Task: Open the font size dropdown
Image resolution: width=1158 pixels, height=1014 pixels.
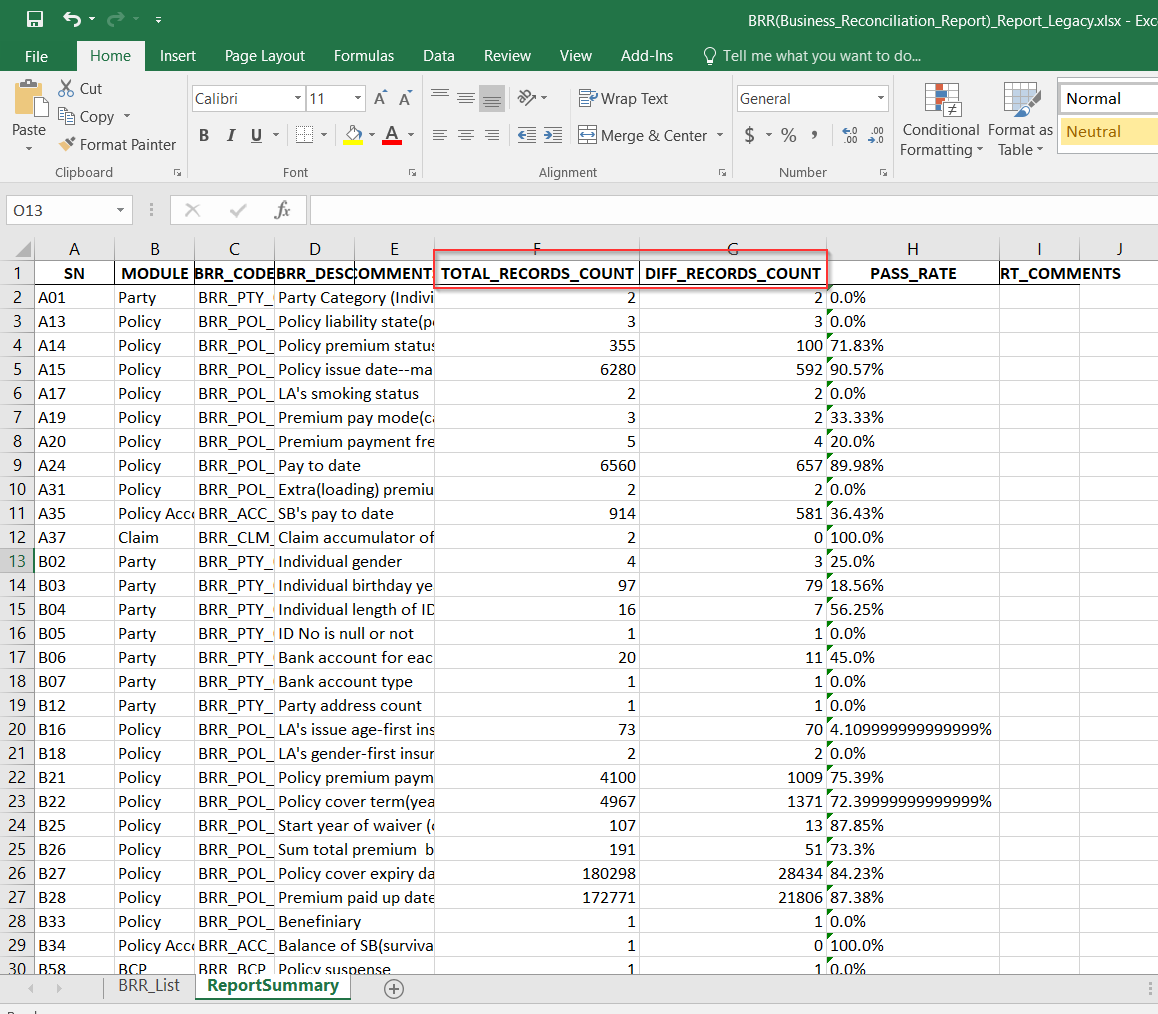Action: click(x=357, y=98)
